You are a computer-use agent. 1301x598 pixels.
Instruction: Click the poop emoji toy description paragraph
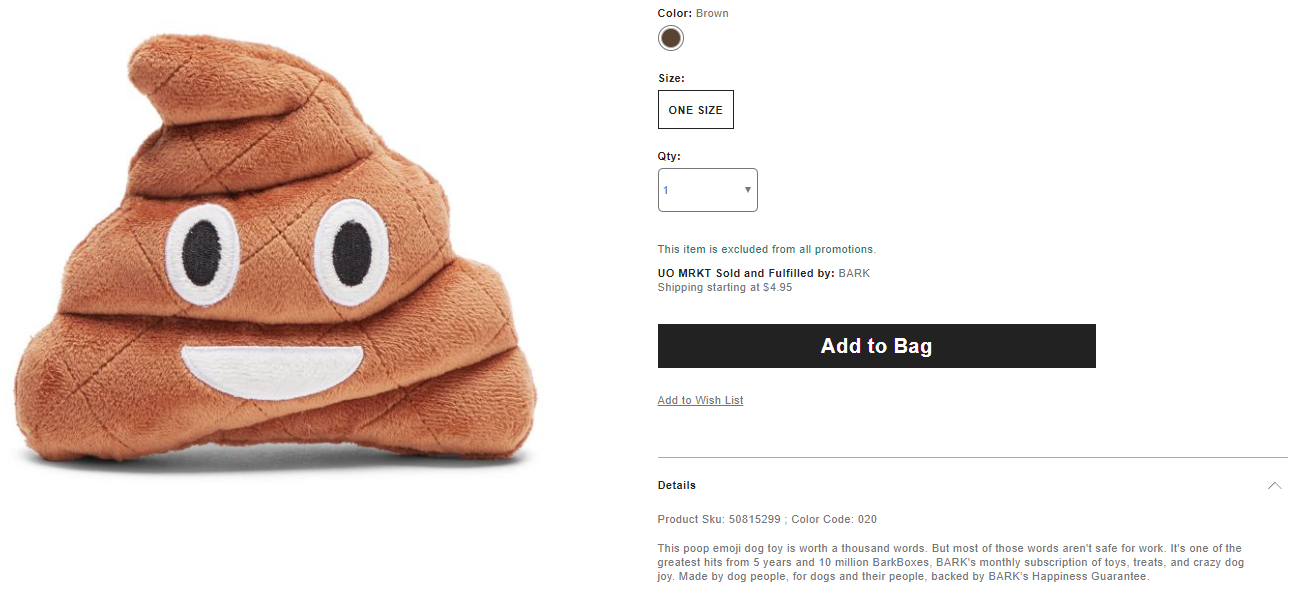pyautogui.click(x=950, y=563)
